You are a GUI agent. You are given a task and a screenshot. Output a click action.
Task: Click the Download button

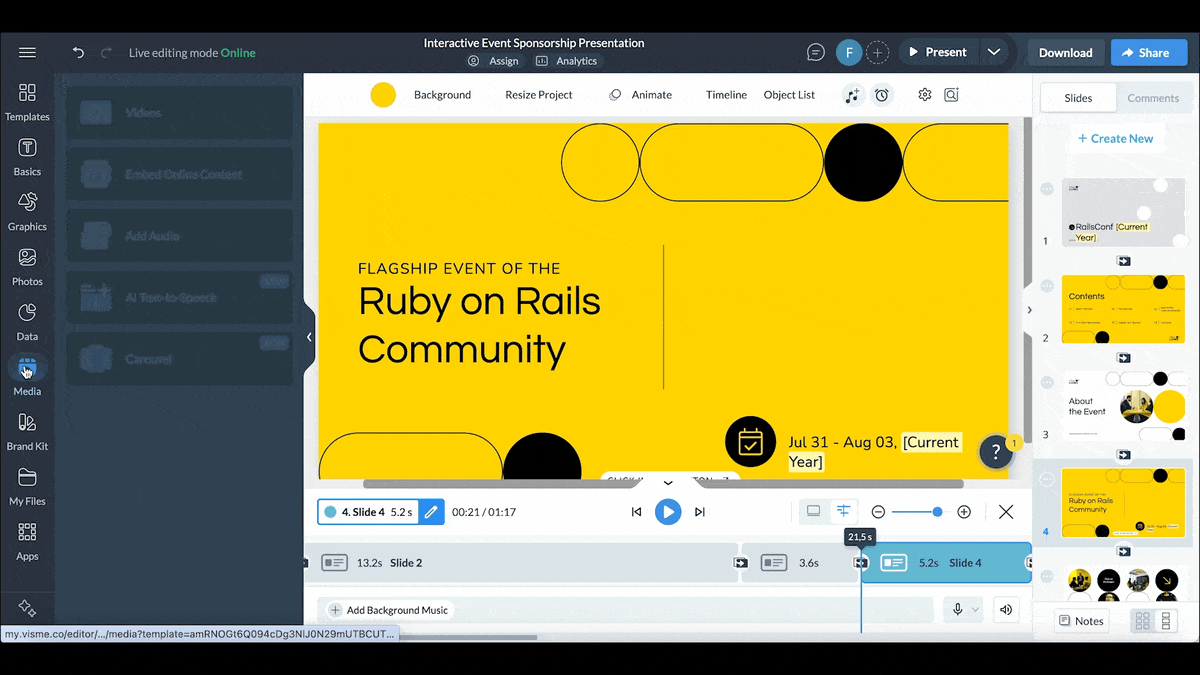(x=1065, y=53)
